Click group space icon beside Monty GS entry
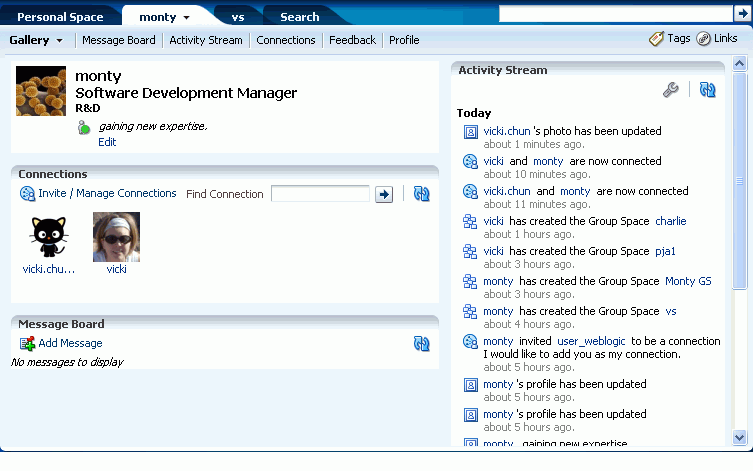Viewport: 753px width, 471px height. 470,281
